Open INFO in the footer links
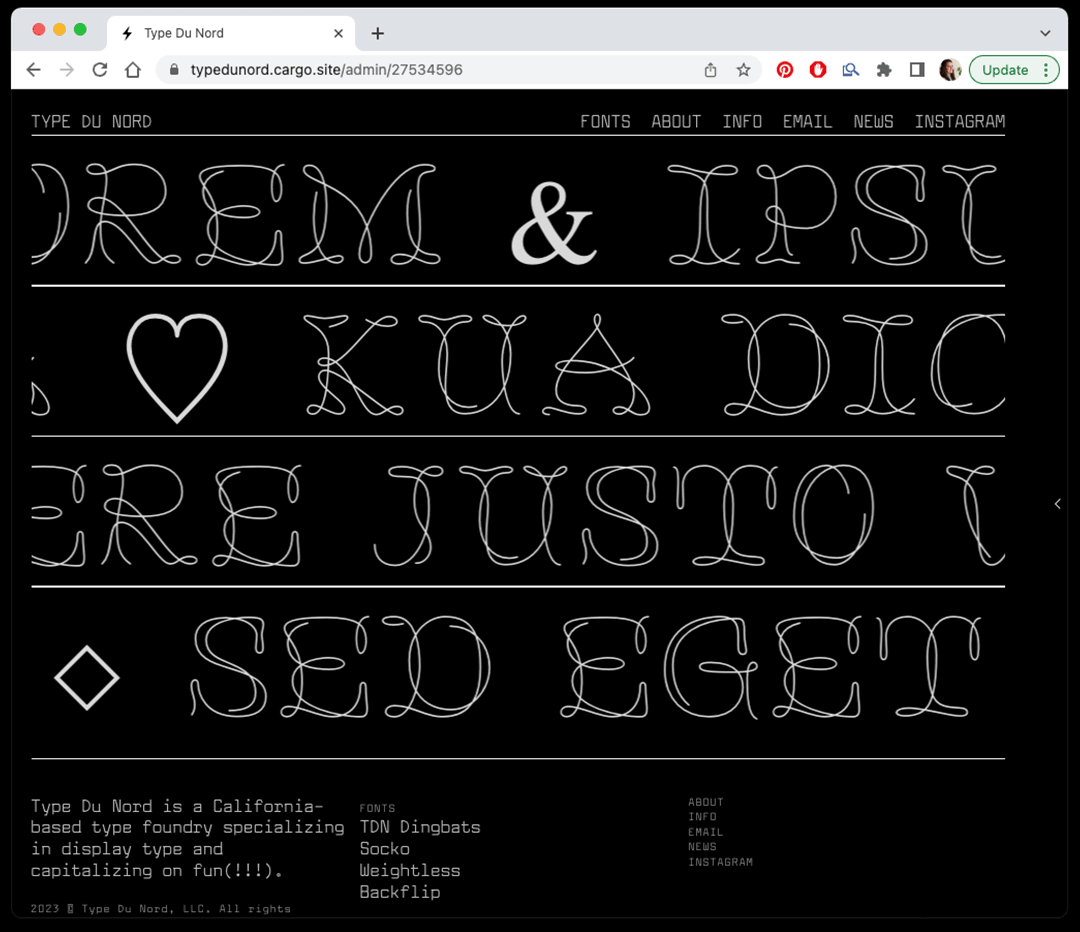Viewport: 1080px width, 932px height. click(702, 817)
